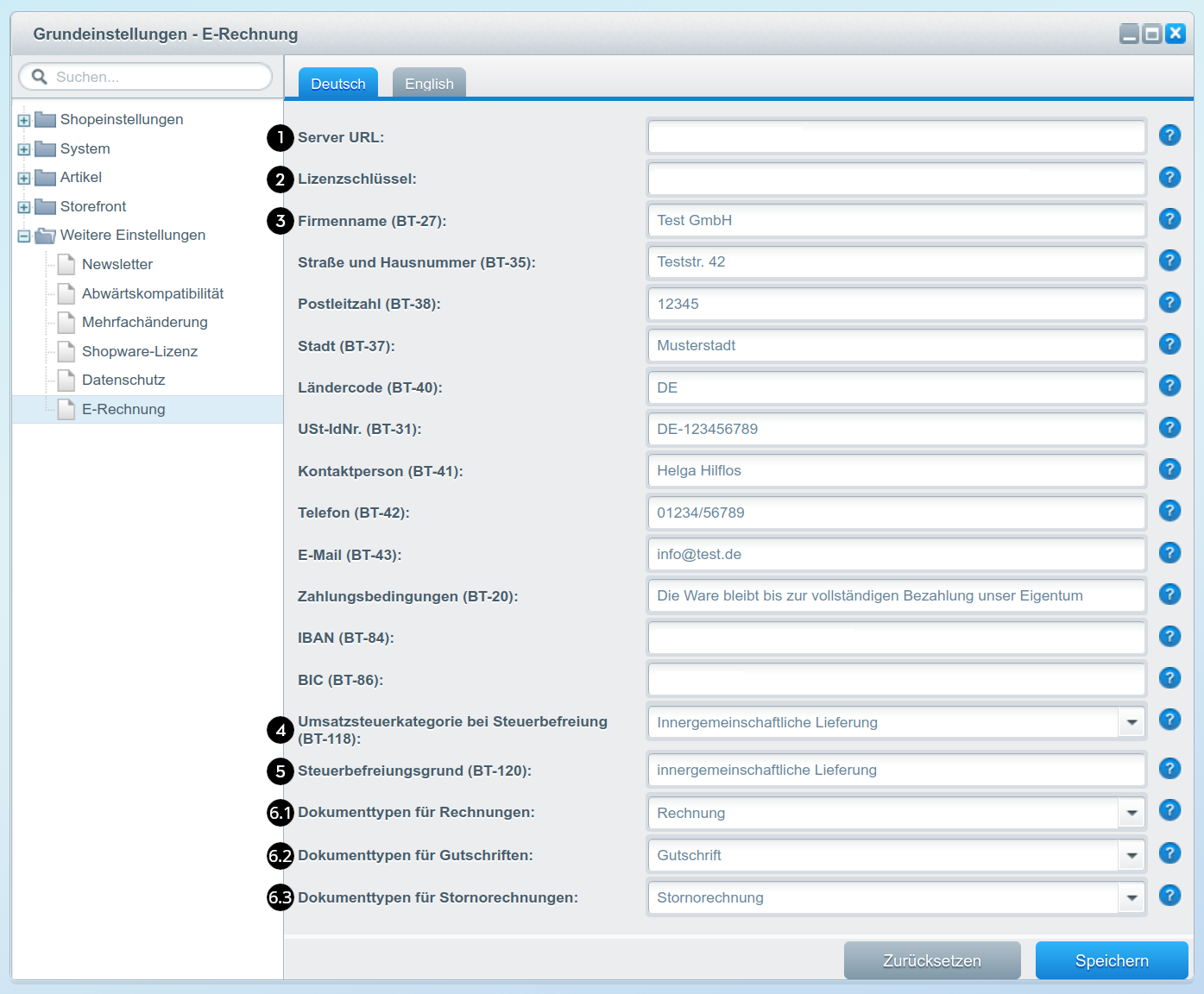Click help icon for Postleitzahl (BT-38)

1169,302
